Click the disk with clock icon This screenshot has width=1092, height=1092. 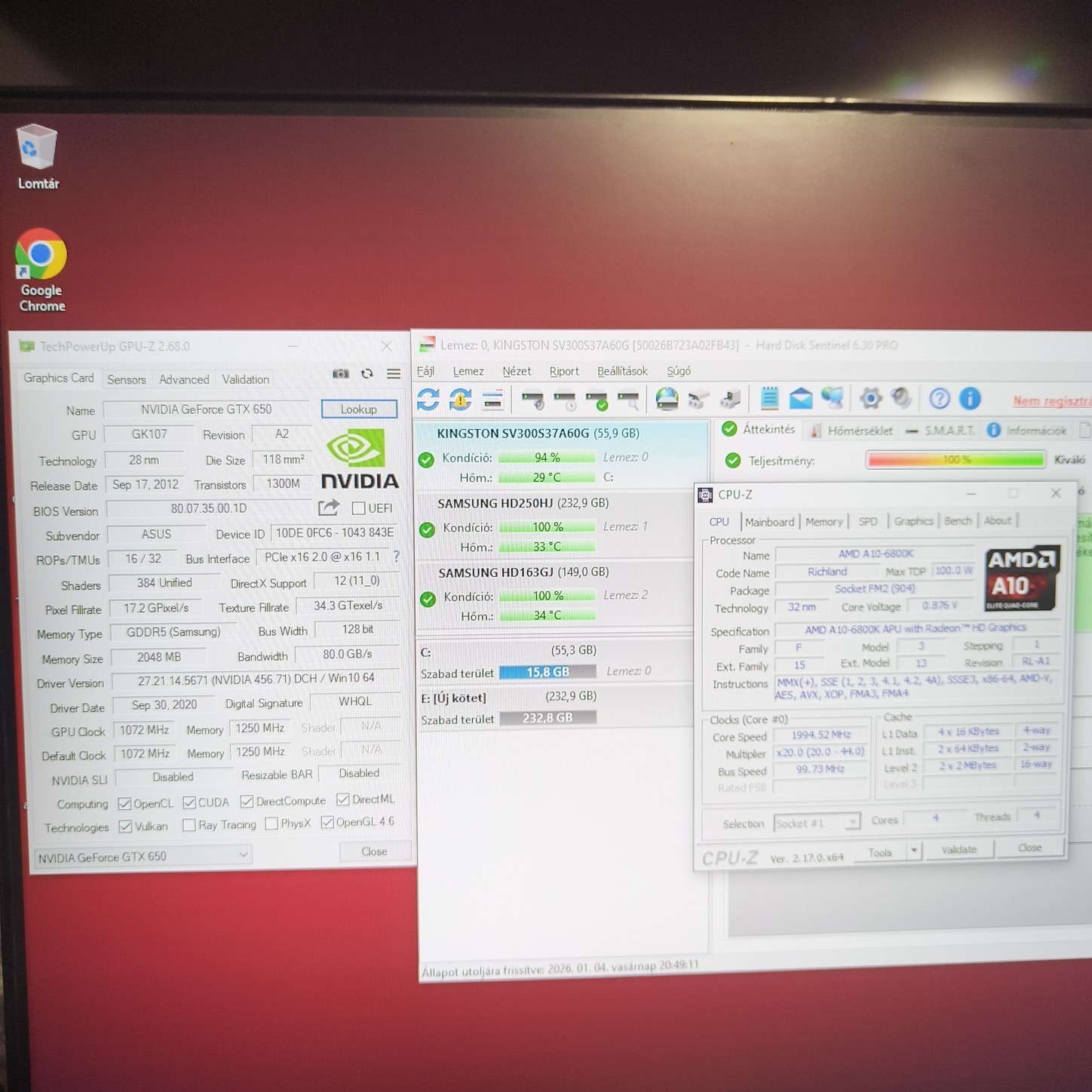[x=565, y=400]
